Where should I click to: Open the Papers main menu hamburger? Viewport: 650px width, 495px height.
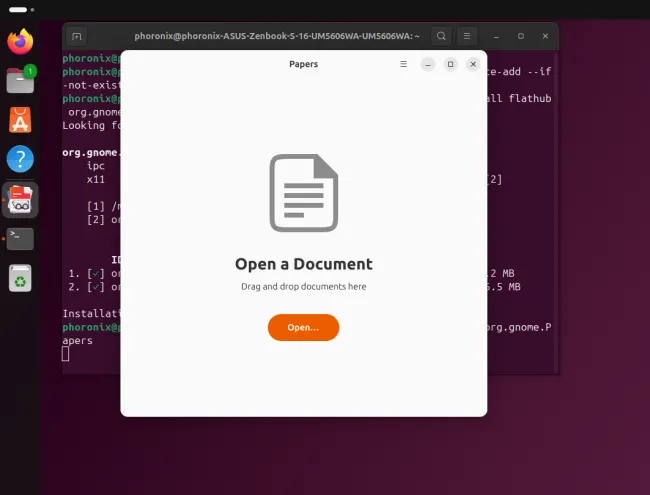[x=403, y=64]
